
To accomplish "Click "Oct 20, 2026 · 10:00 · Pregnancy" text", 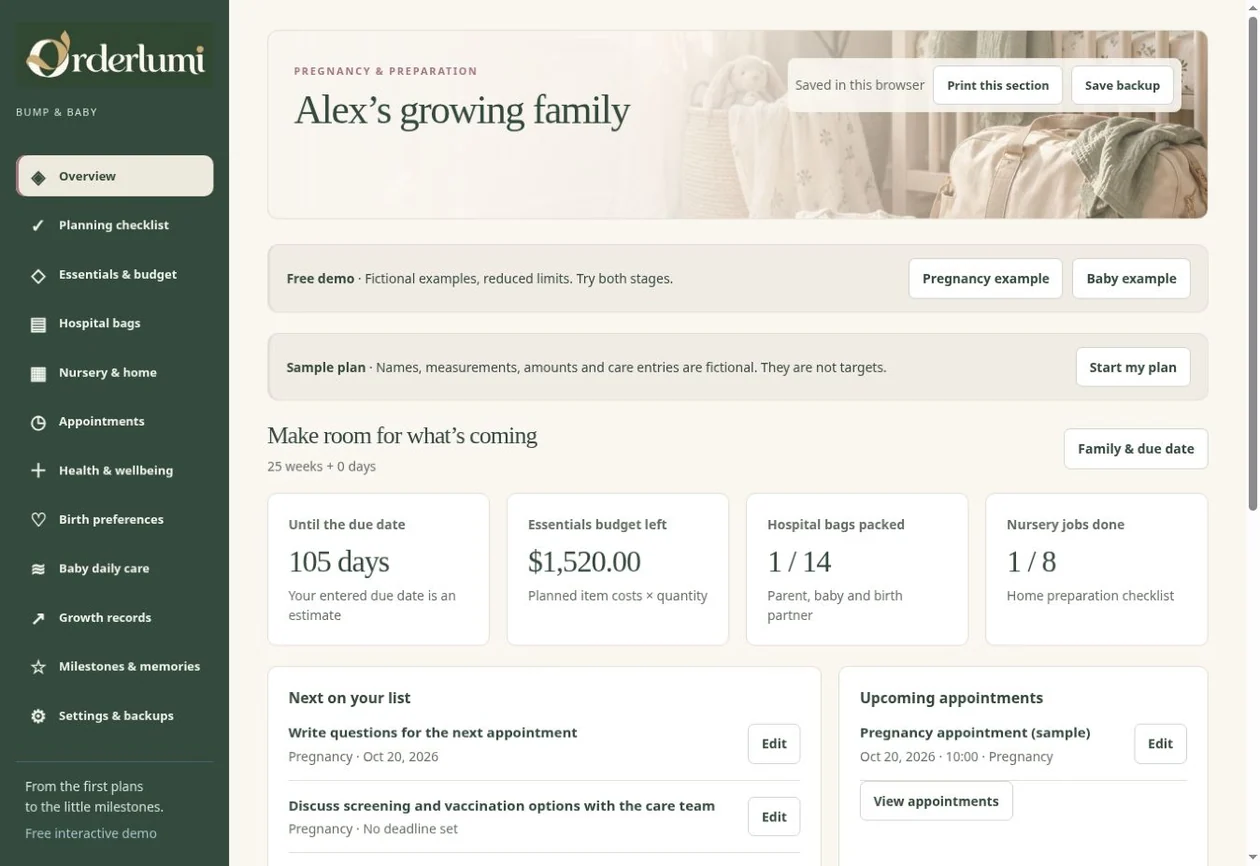I will 956,757.
